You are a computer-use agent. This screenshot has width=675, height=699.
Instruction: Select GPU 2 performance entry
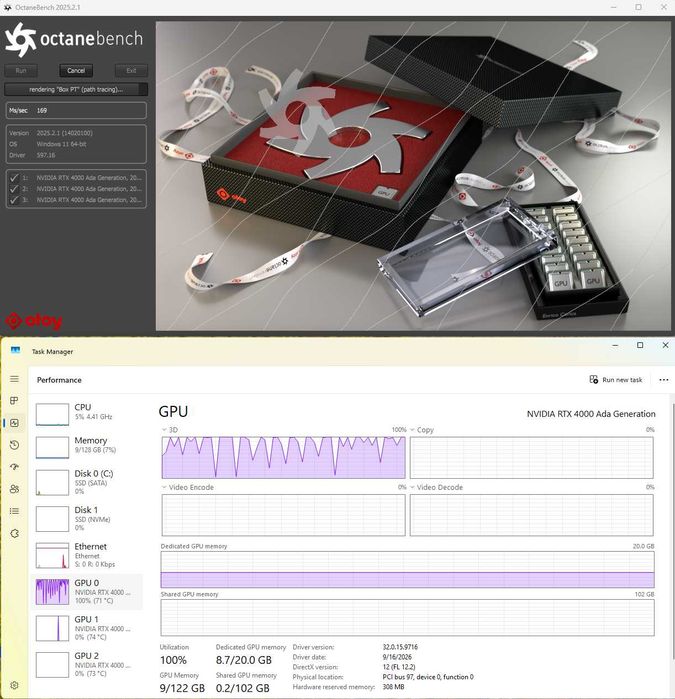87,665
